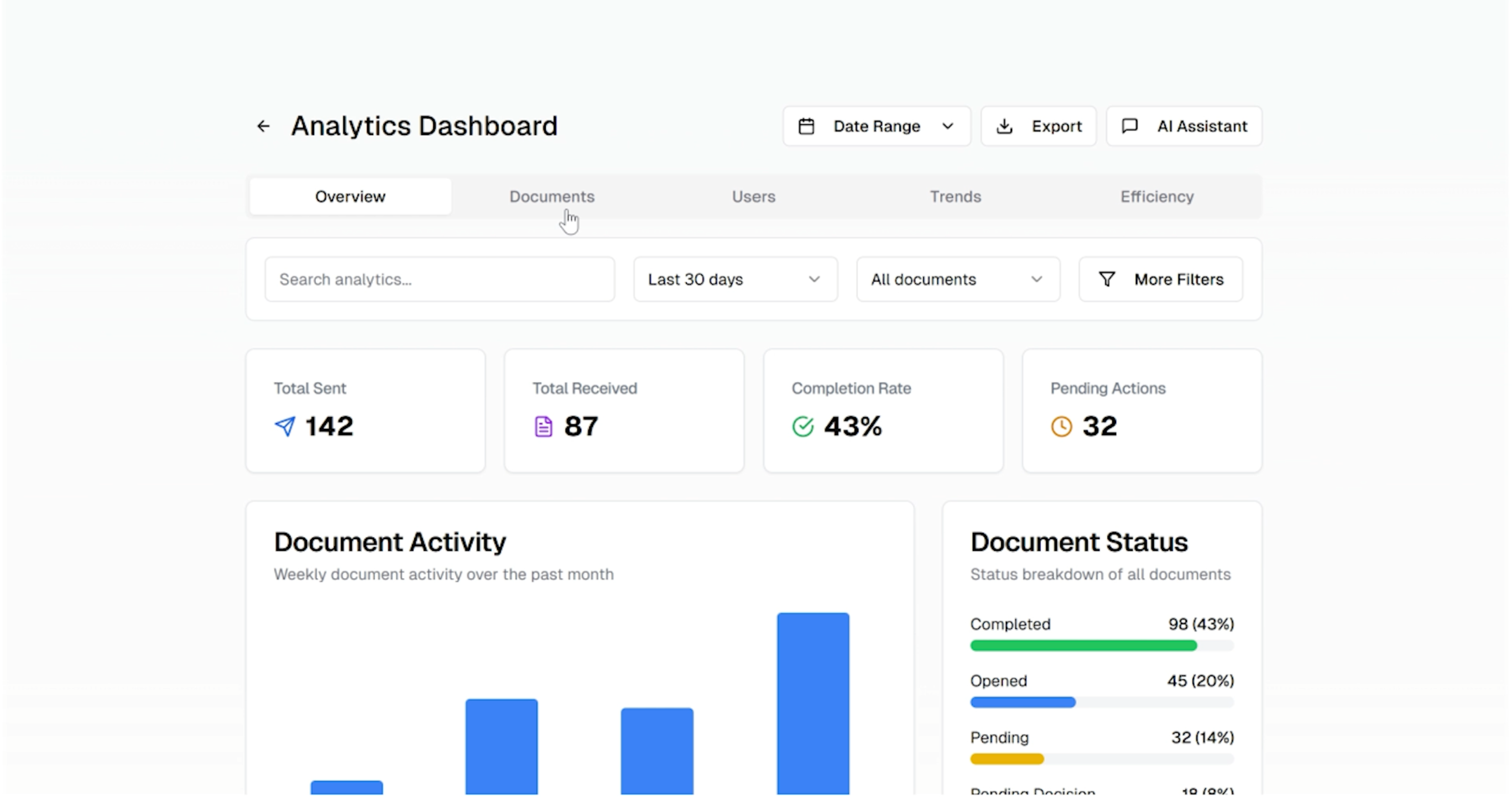Switch to the Documents tab
This screenshot has height=797, width=1512.
552,196
